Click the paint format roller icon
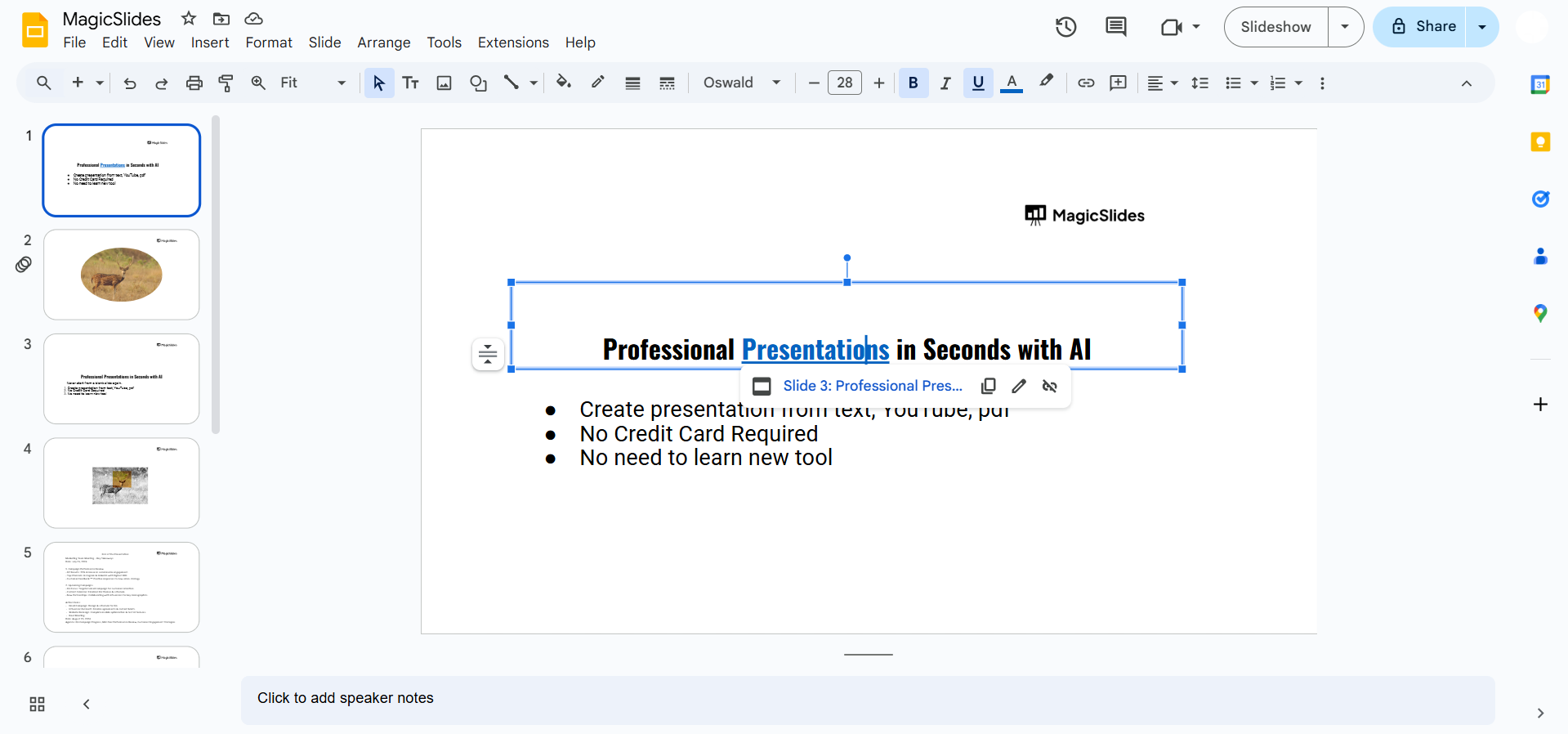Viewport: 1568px width, 734px height. tap(226, 83)
